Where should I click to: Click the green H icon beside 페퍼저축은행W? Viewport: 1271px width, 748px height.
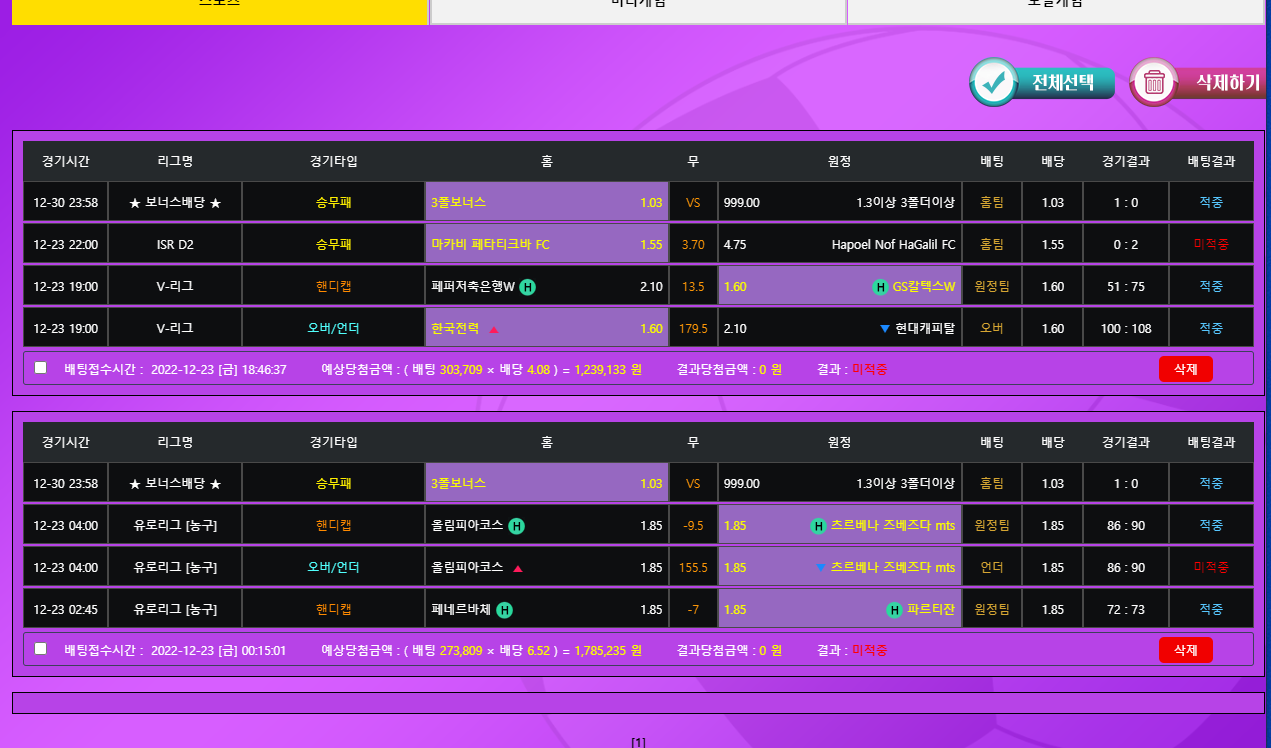point(528,287)
